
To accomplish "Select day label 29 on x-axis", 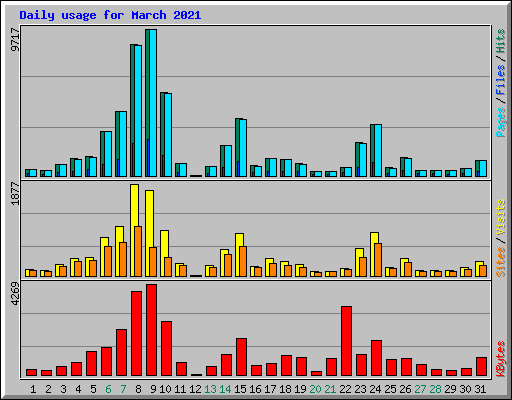I will point(450,389).
